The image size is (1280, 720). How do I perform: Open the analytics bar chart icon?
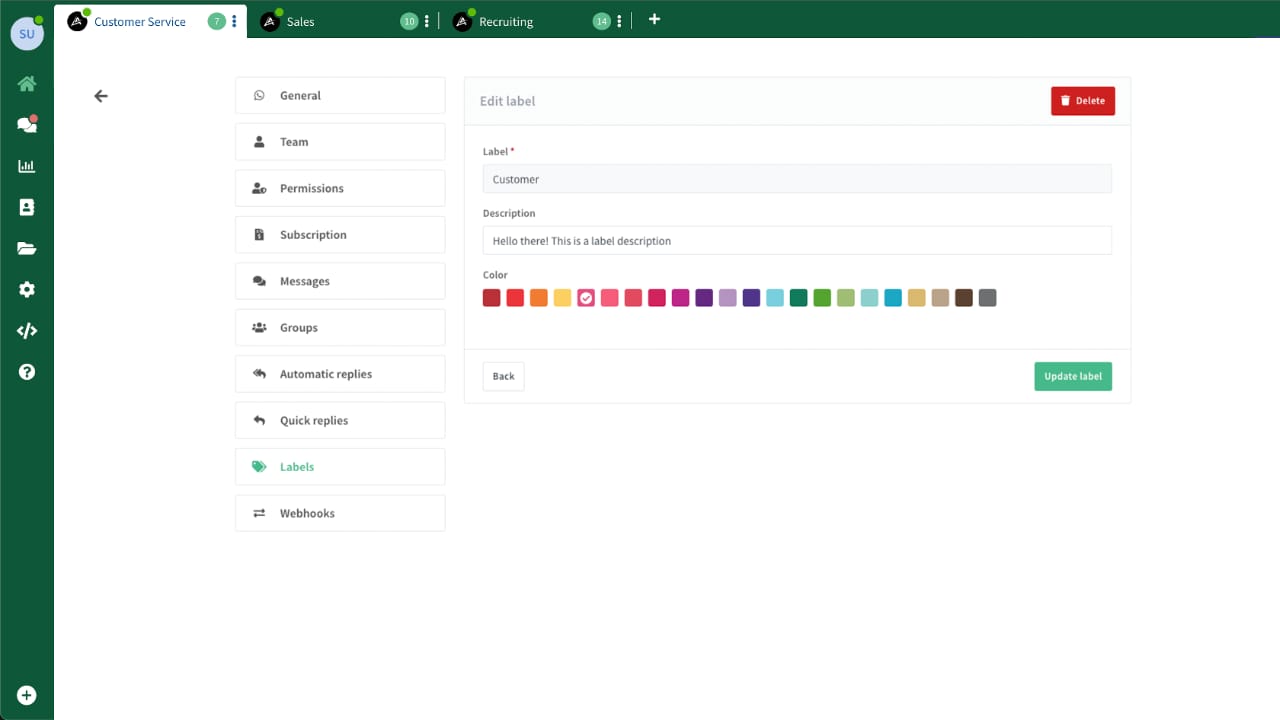tap(27, 166)
